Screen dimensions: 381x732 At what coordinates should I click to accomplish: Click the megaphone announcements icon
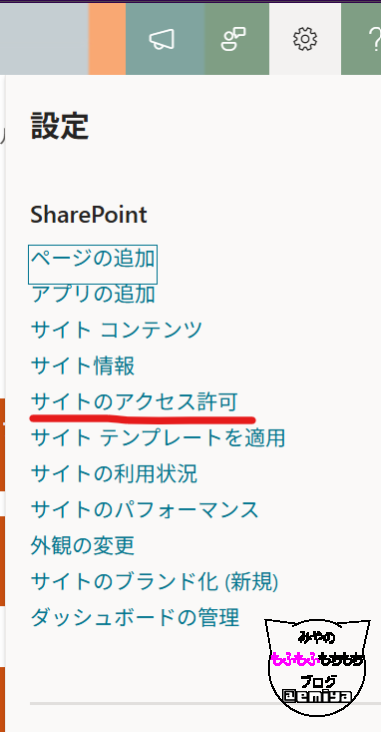tap(162, 39)
